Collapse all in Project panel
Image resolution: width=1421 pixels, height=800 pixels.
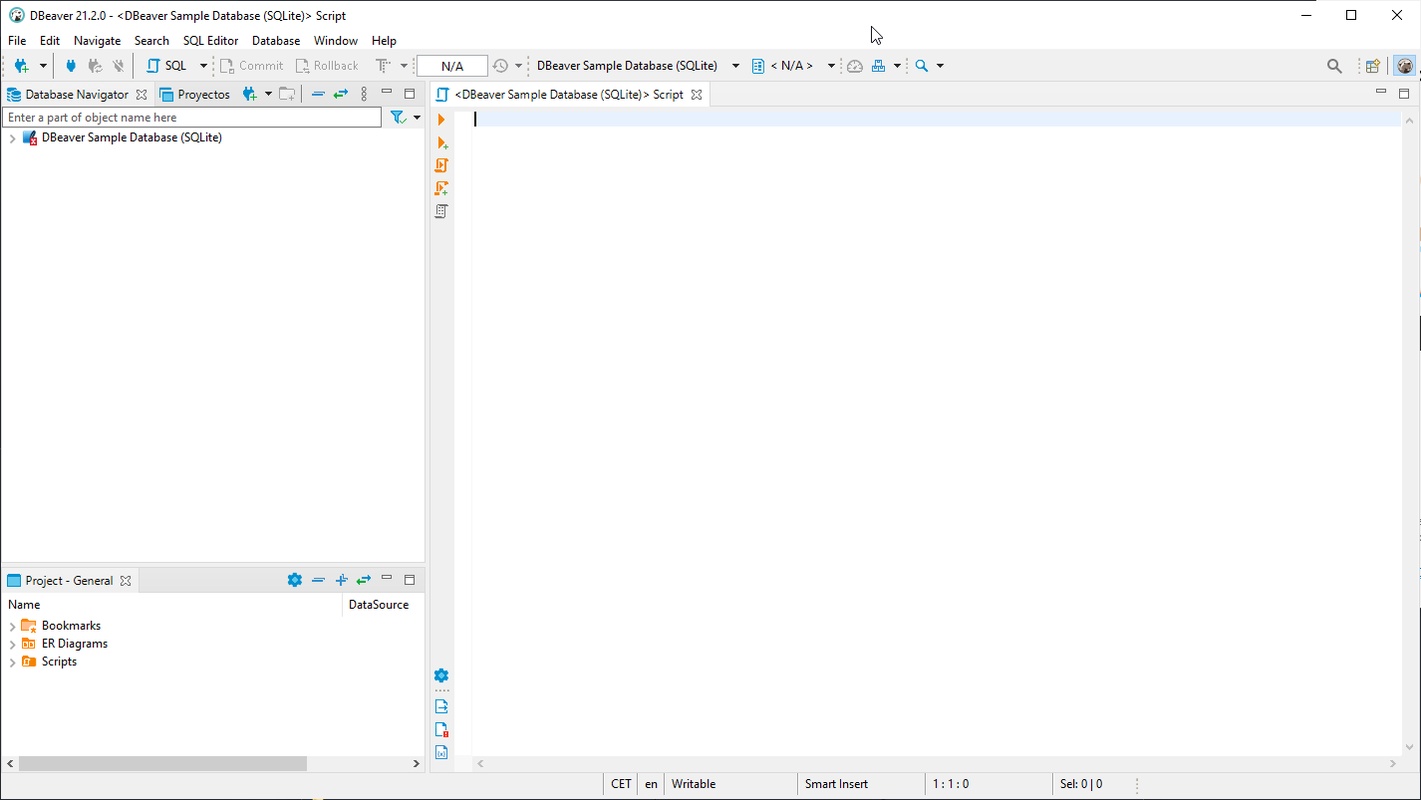click(x=318, y=580)
